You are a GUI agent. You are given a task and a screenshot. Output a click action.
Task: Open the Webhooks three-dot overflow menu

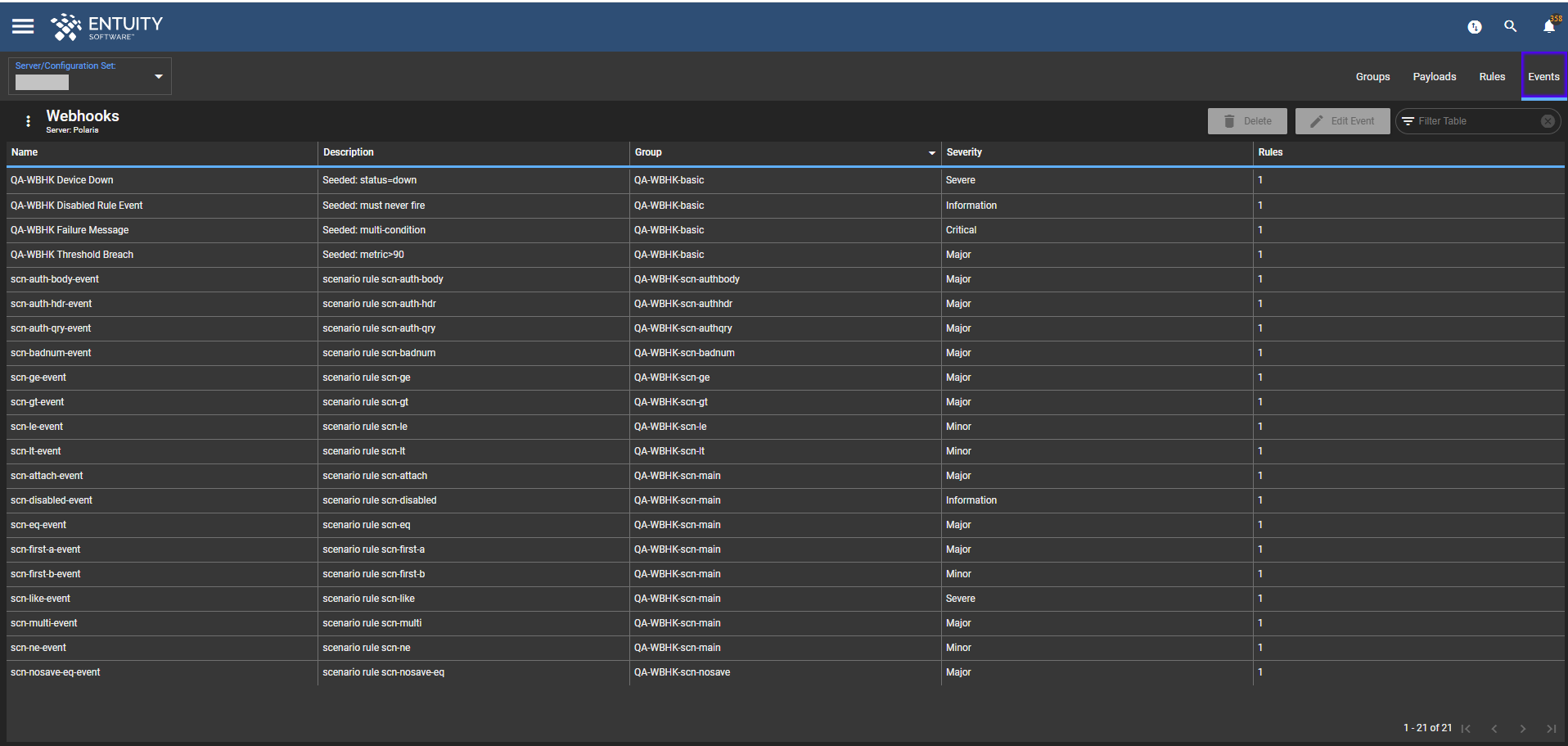[28, 121]
